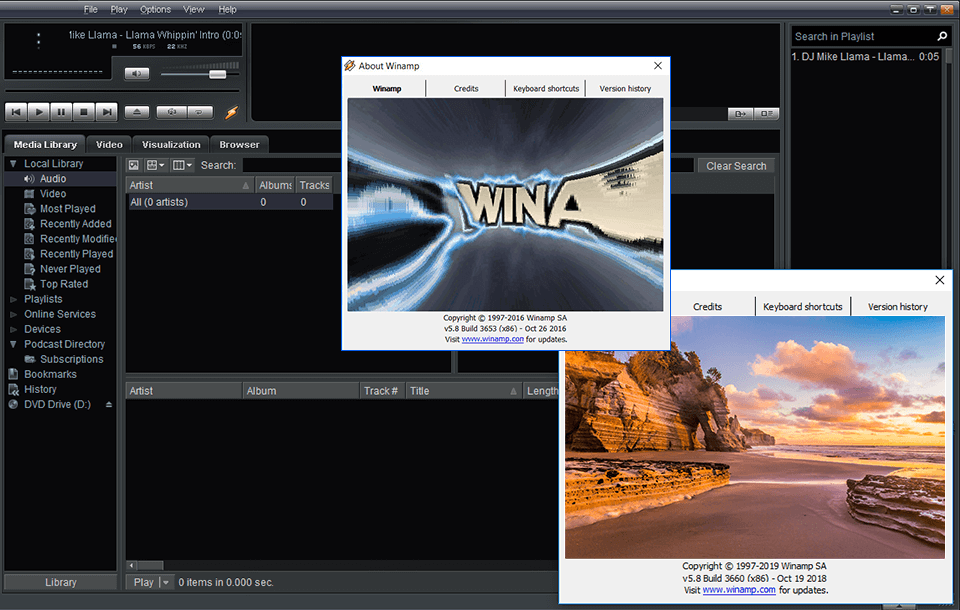Click the Play button to start playback
The width and height of the screenshot is (960, 610).
click(x=37, y=112)
